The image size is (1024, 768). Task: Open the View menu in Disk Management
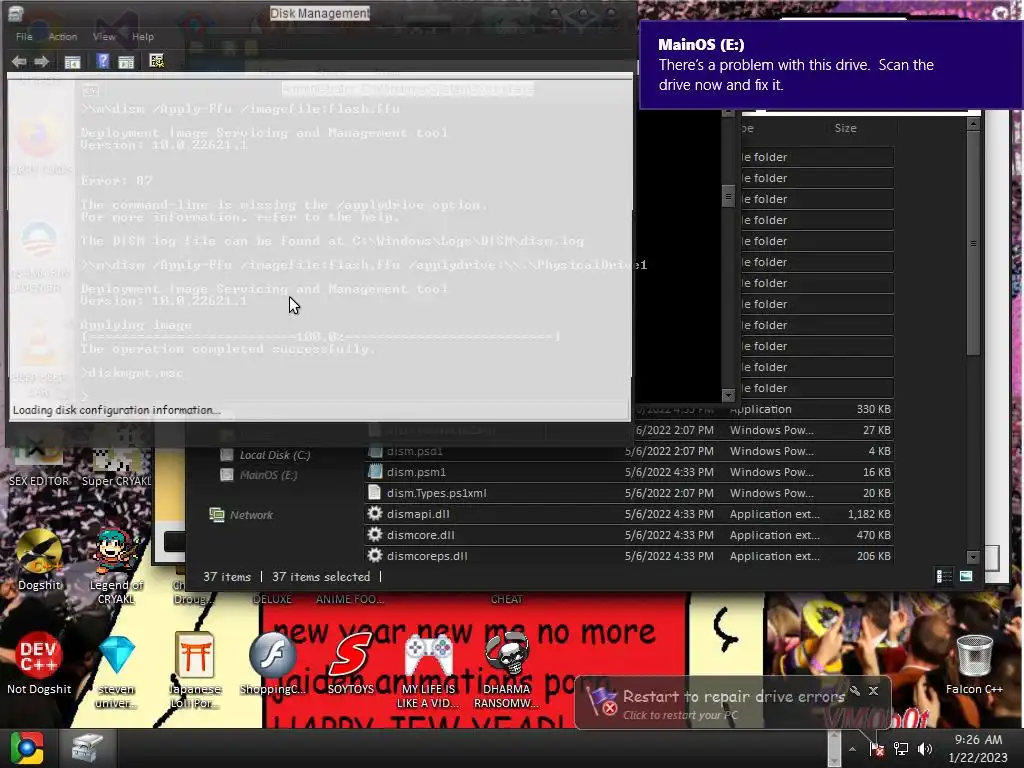(104, 37)
